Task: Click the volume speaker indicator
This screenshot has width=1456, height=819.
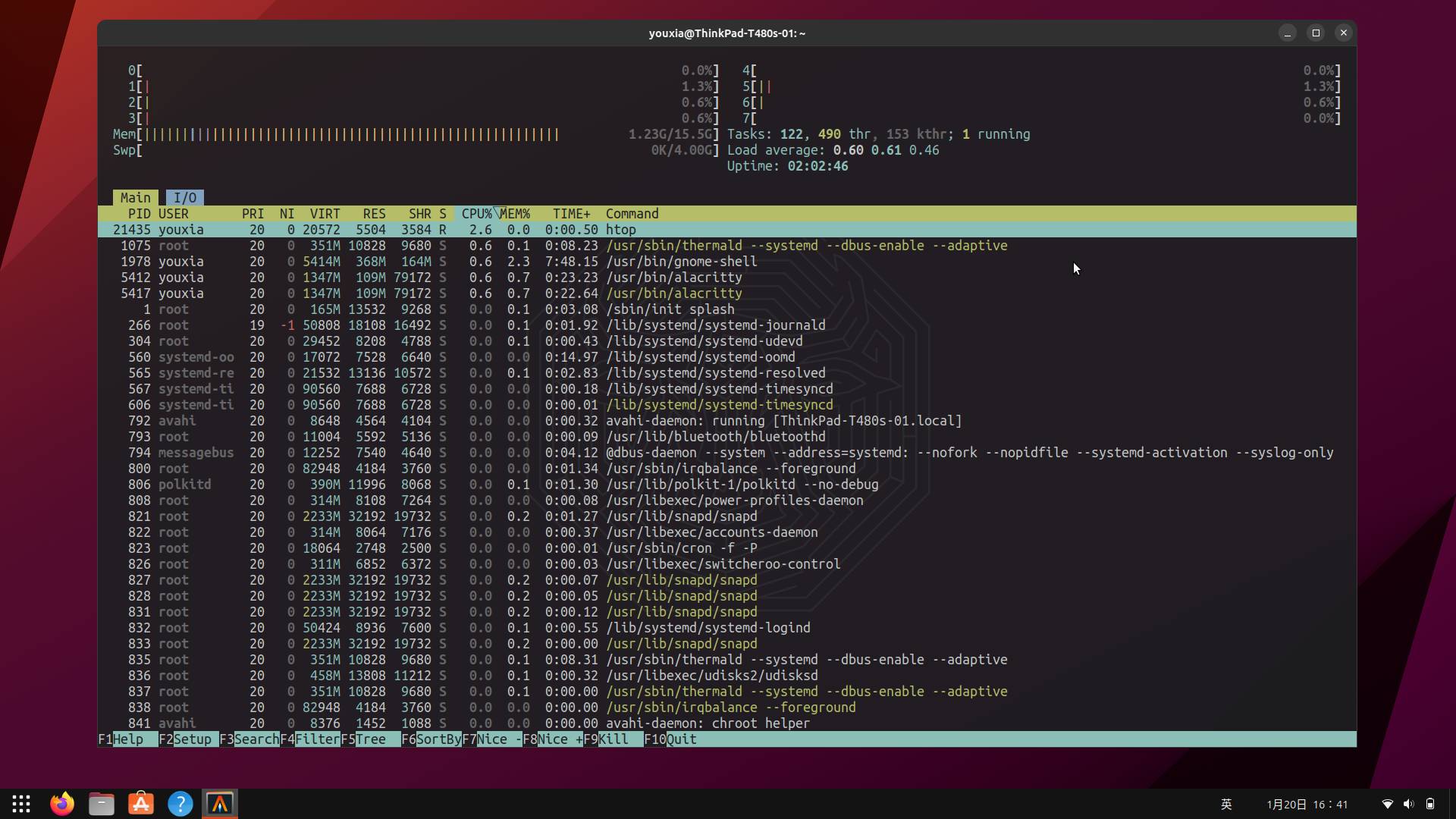Action: point(1408,804)
